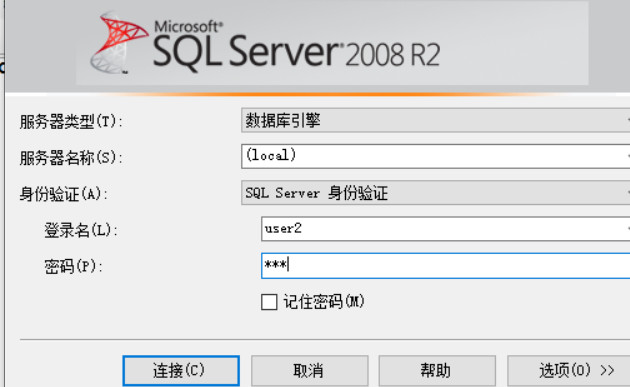630x387 pixels.
Task: Click the 2008 R2 version text
Action: tap(393, 55)
